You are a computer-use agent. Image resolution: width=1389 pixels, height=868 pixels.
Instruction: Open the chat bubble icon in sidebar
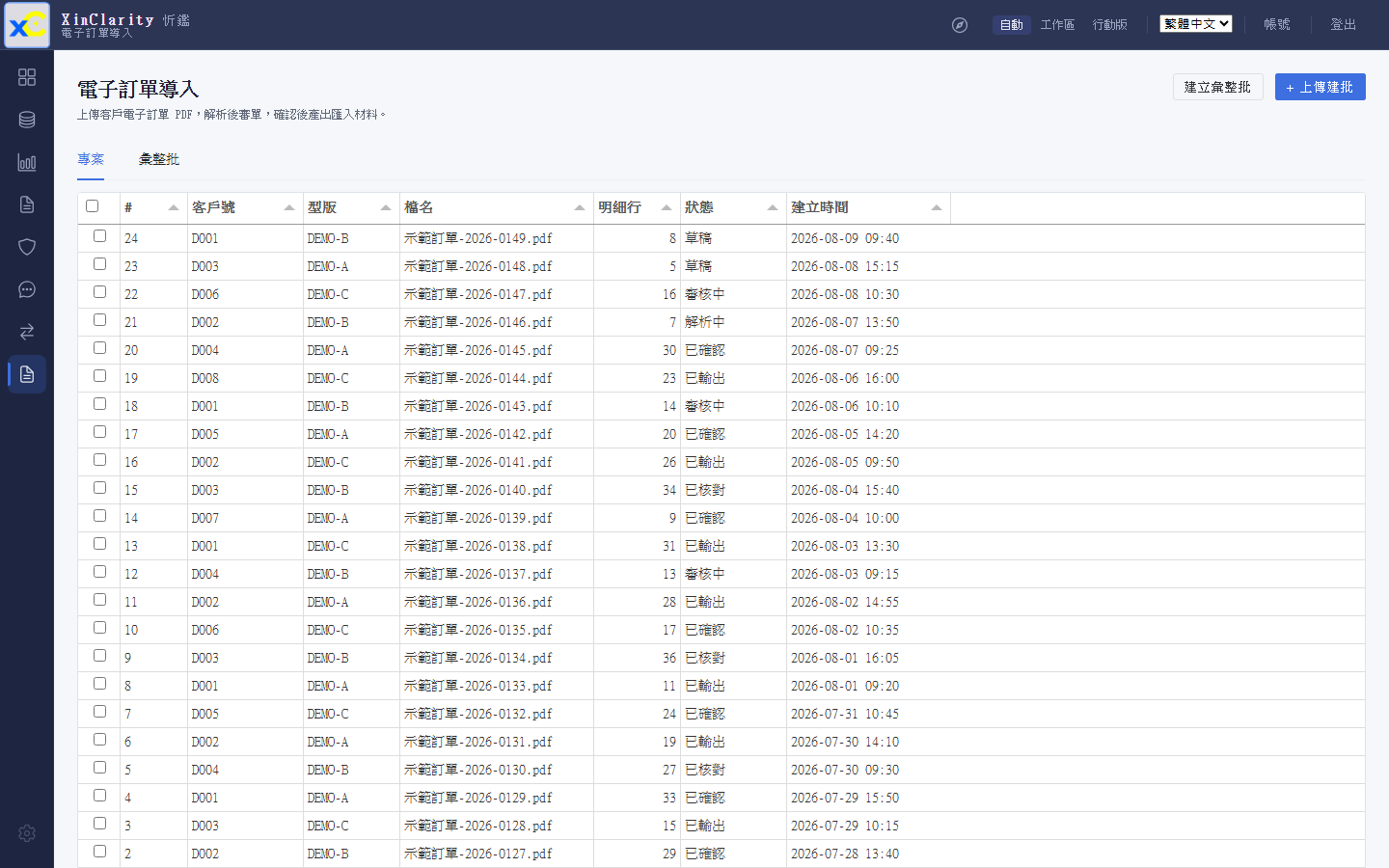[x=27, y=289]
